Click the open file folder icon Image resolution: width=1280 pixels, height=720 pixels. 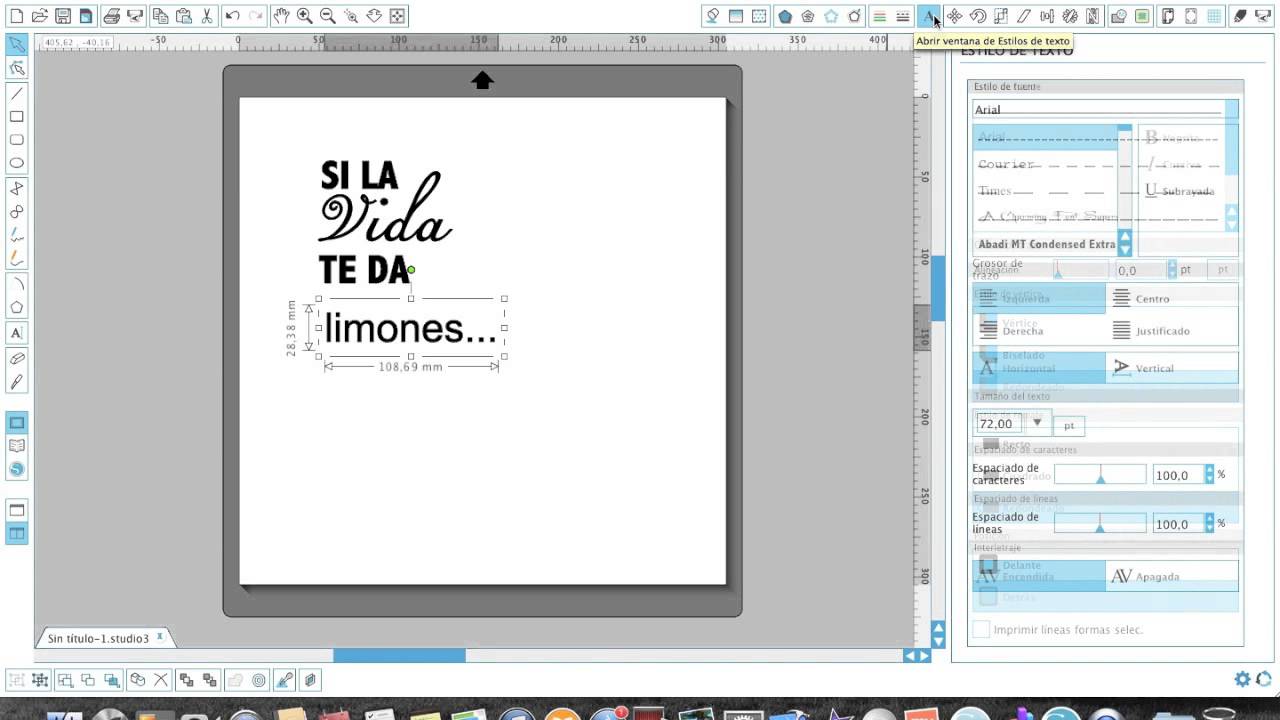pos(39,16)
